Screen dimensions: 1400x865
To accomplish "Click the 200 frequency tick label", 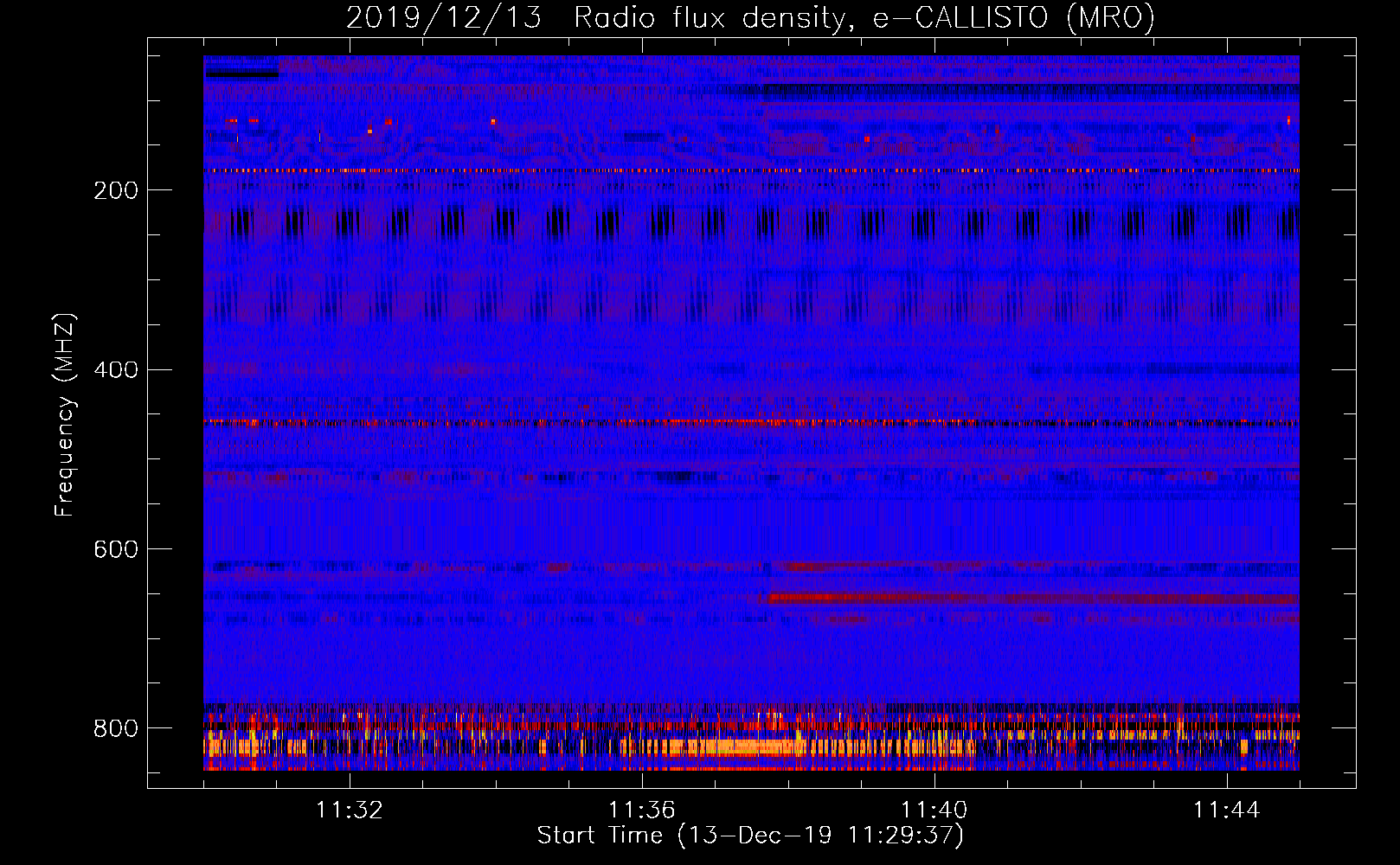I will [116, 190].
